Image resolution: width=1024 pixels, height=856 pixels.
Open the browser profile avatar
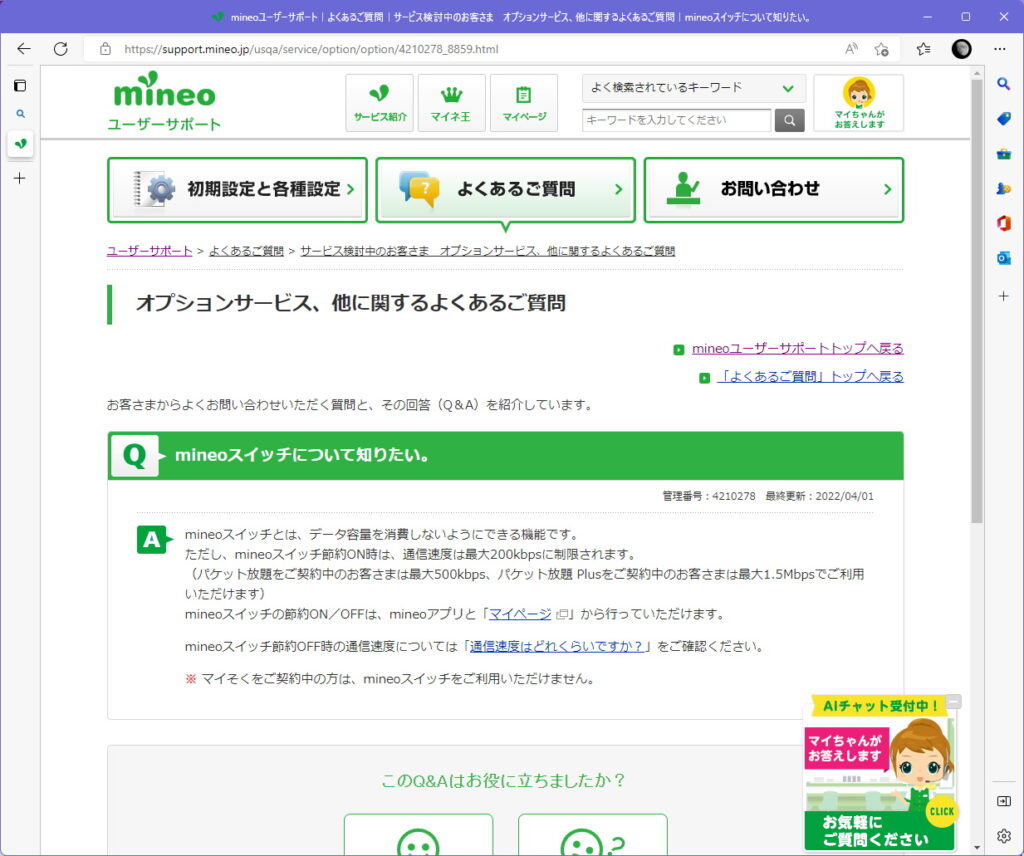pyautogui.click(x=961, y=49)
